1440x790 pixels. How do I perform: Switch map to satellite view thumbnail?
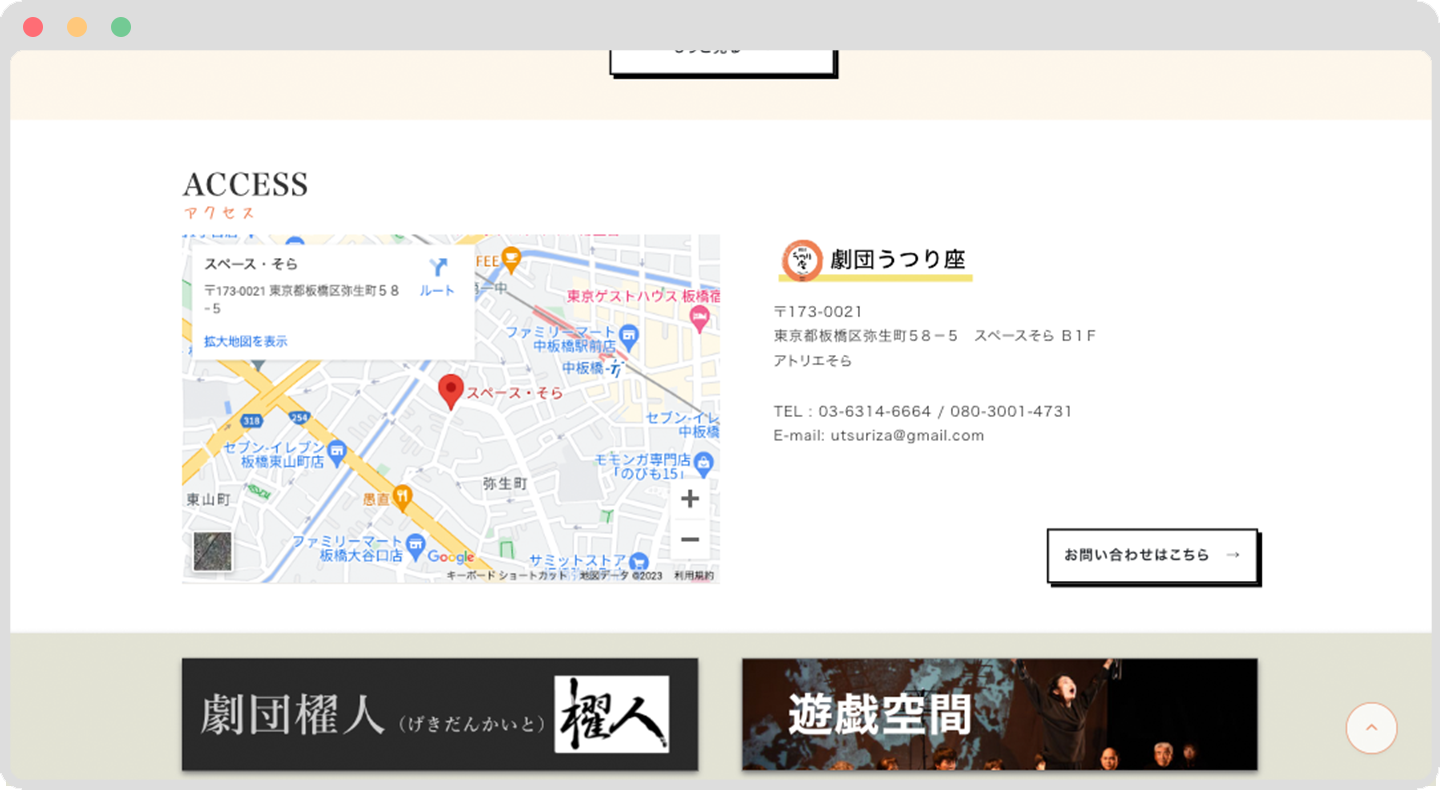[212, 551]
